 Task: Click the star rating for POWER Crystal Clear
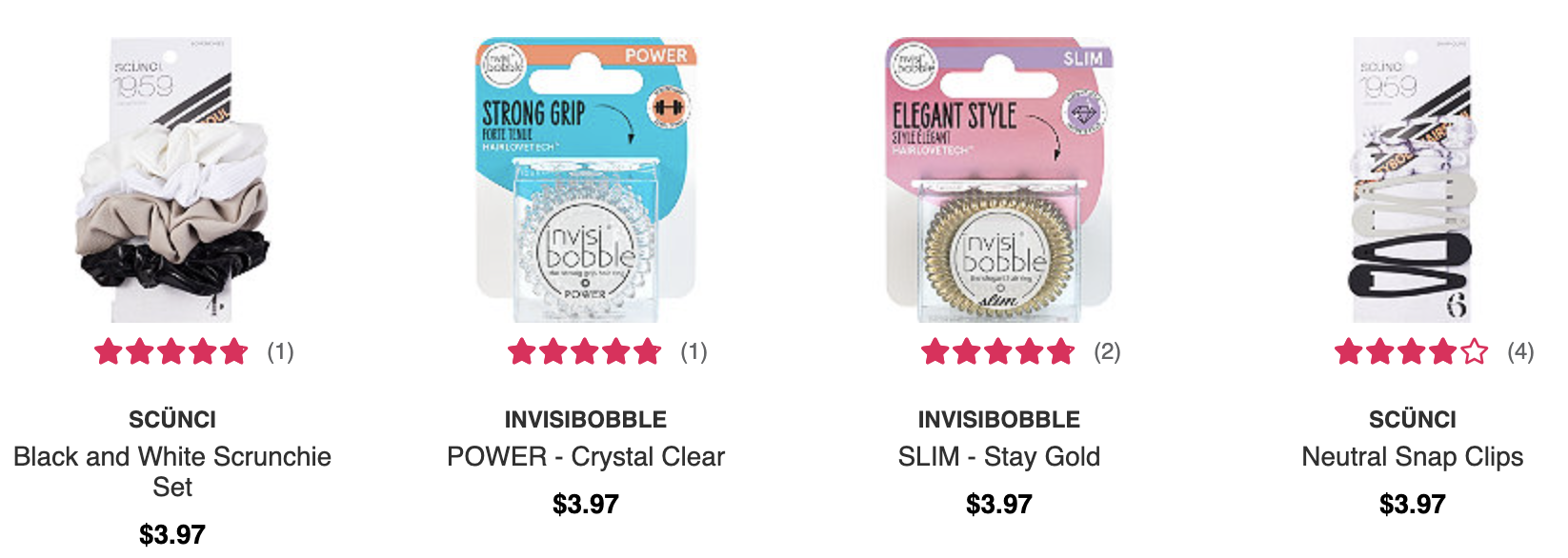pos(585,352)
